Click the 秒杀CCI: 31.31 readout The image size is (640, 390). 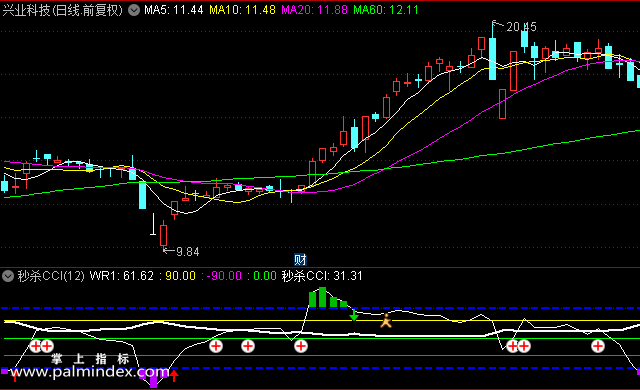(322, 276)
